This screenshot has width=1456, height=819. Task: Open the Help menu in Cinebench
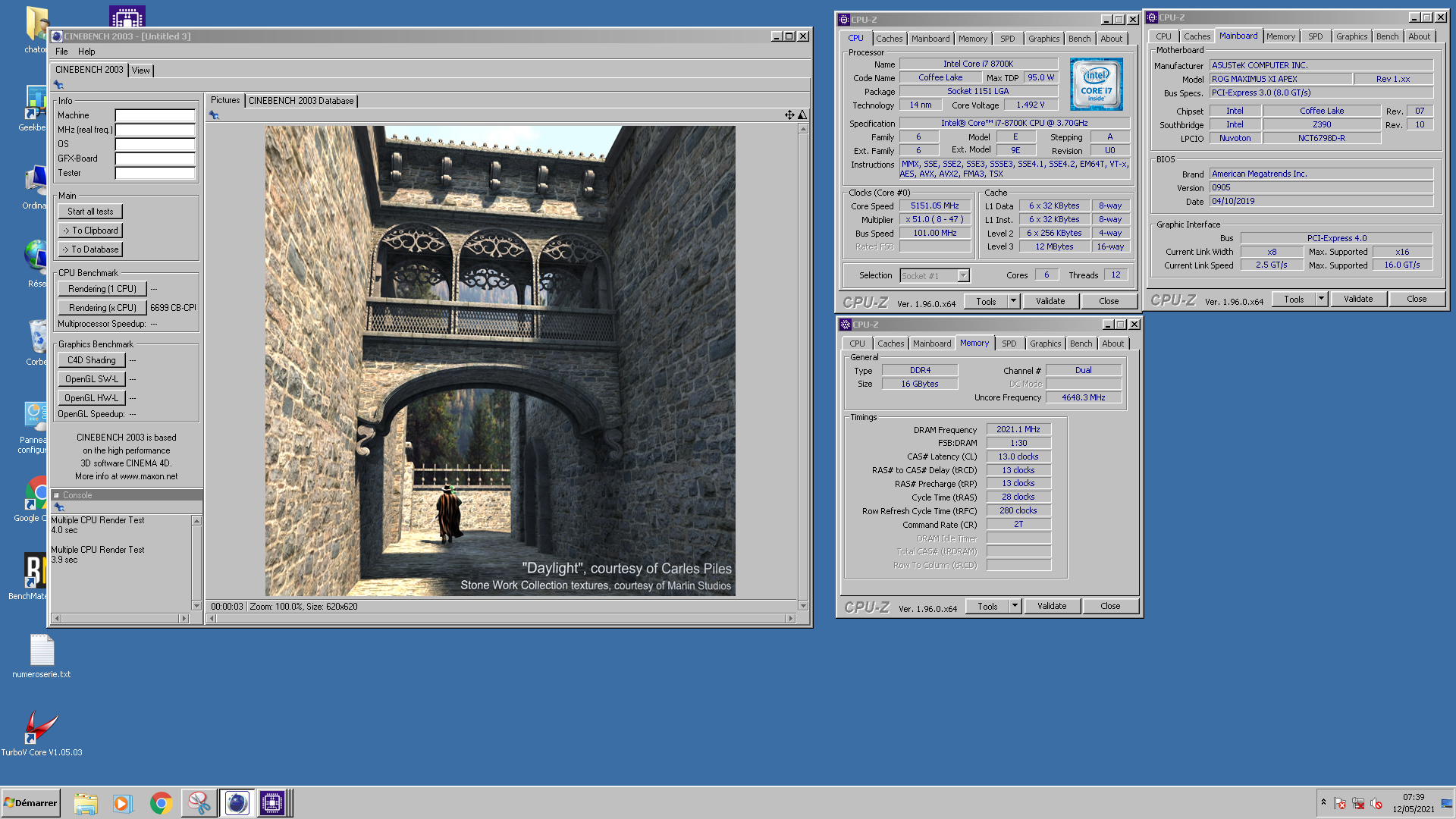86,52
